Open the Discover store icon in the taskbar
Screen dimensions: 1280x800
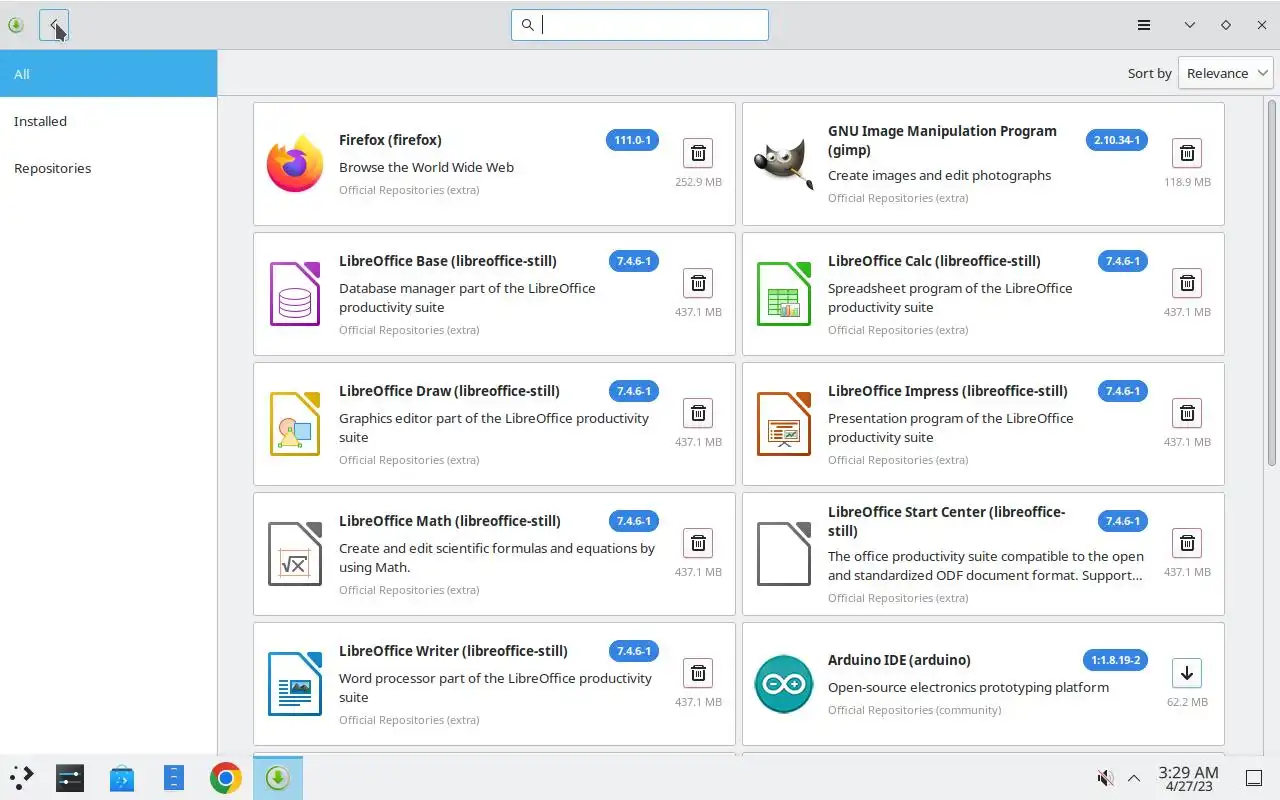click(122, 777)
